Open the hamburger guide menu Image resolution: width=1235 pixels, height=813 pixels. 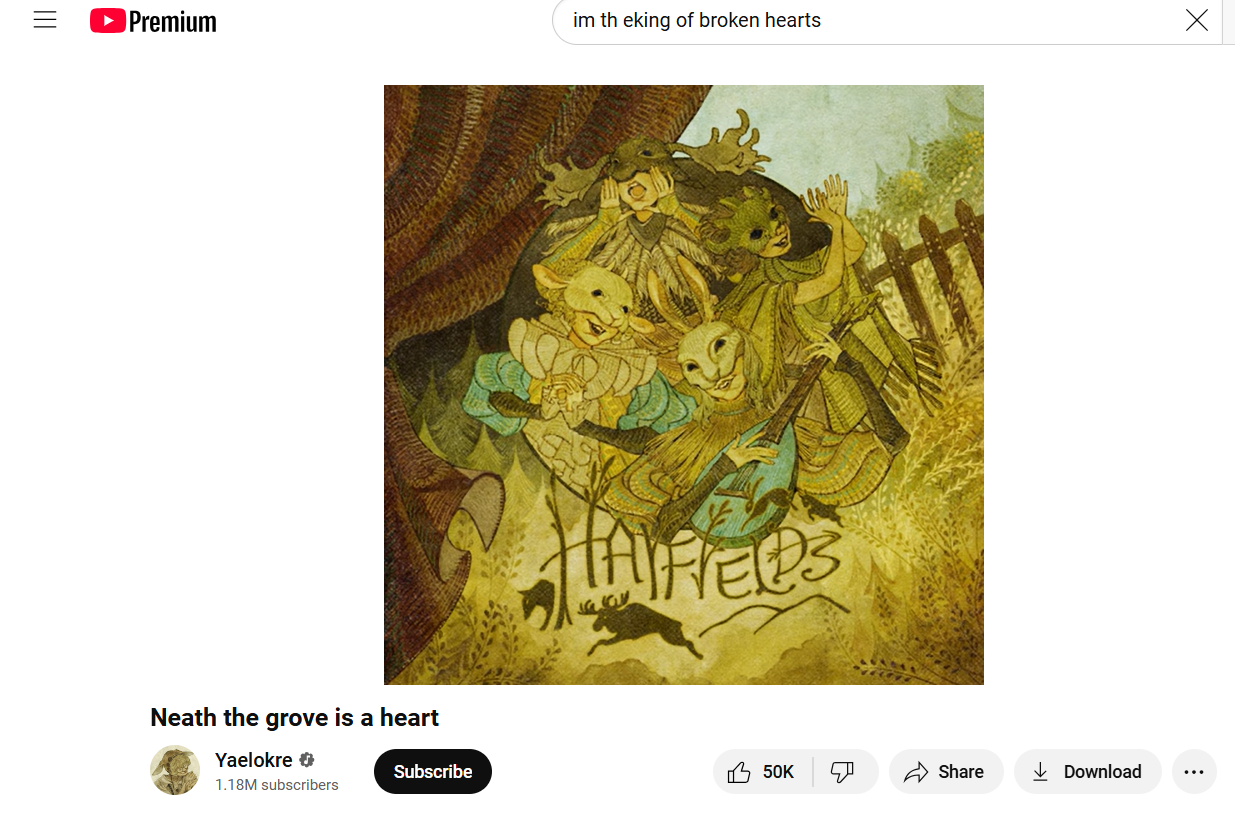tap(45, 20)
